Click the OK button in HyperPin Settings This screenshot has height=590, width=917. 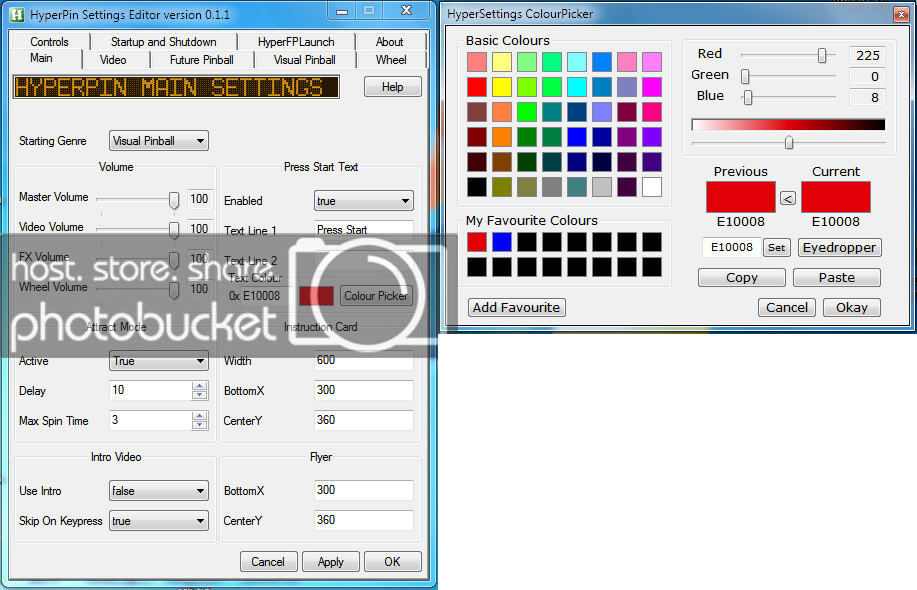click(x=392, y=561)
